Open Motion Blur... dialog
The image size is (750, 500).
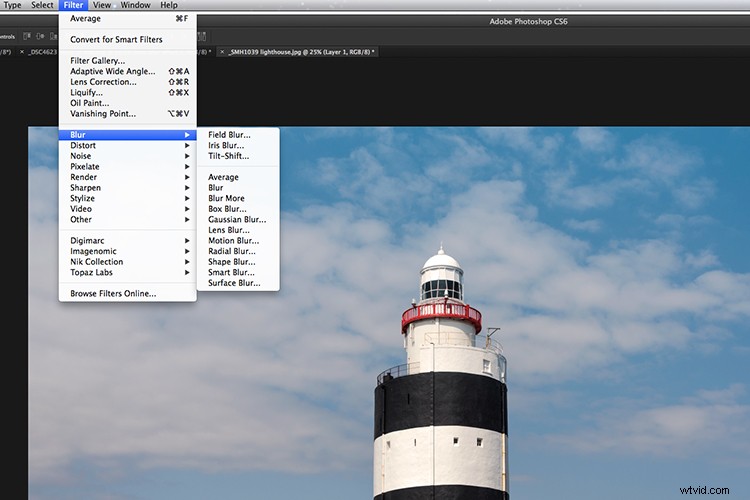(x=238, y=241)
